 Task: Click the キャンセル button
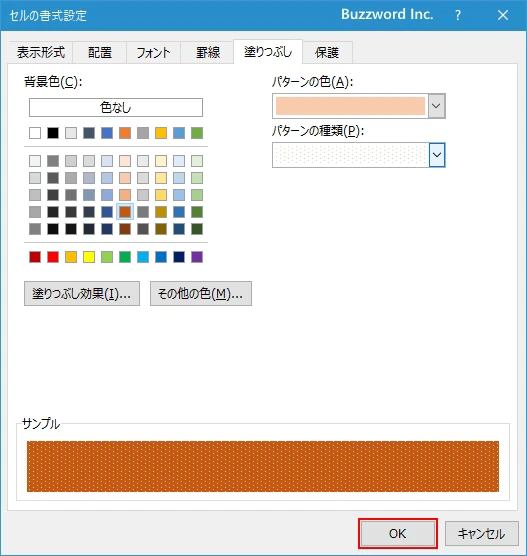coord(481,533)
